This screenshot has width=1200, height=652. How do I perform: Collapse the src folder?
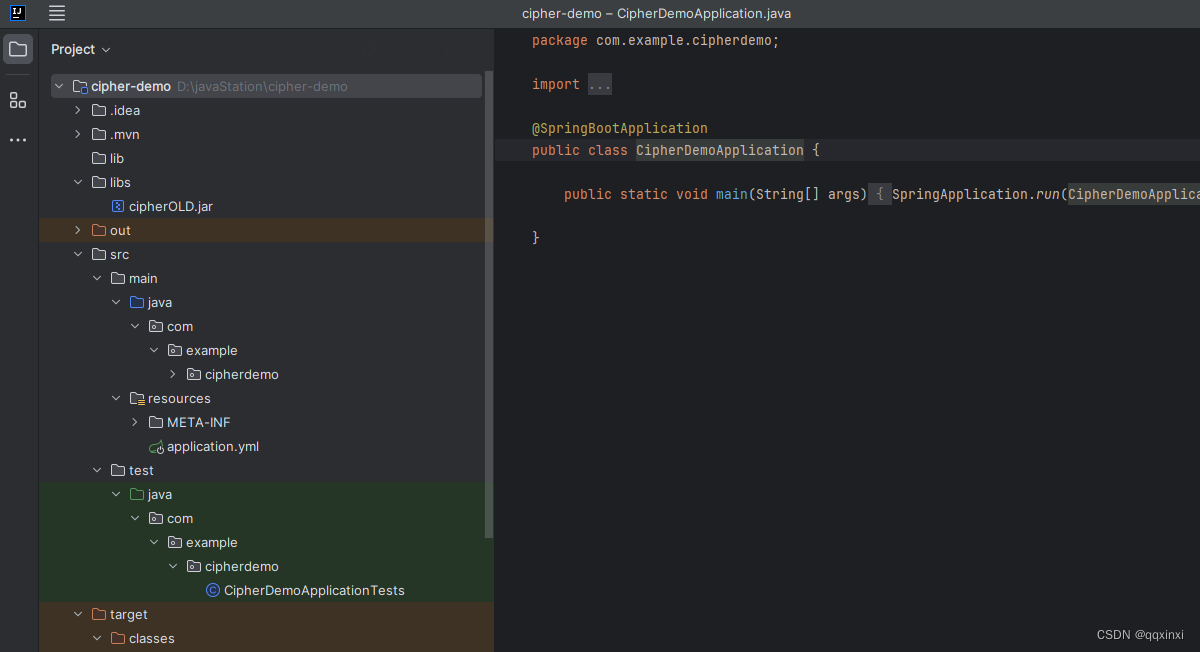click(x=78, y=254)
